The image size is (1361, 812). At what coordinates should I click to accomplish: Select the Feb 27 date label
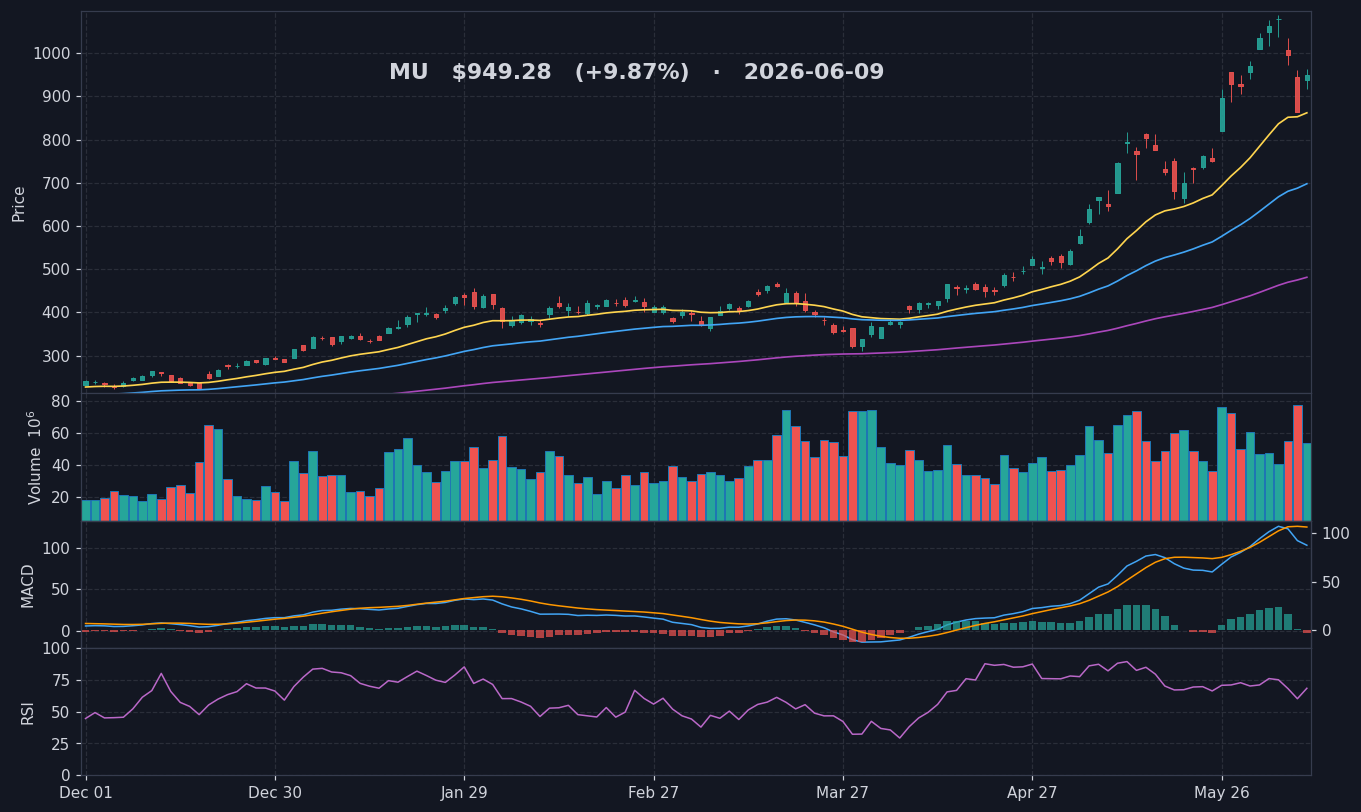pos(654,793)
